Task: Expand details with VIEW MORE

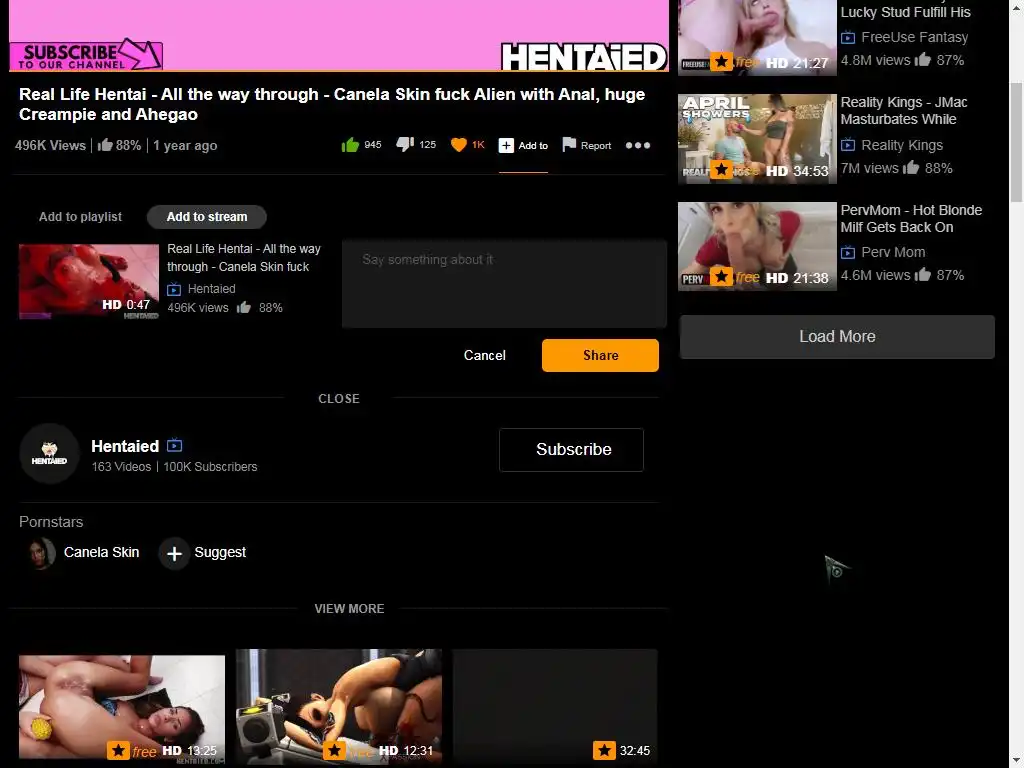Action: (349, 609)
